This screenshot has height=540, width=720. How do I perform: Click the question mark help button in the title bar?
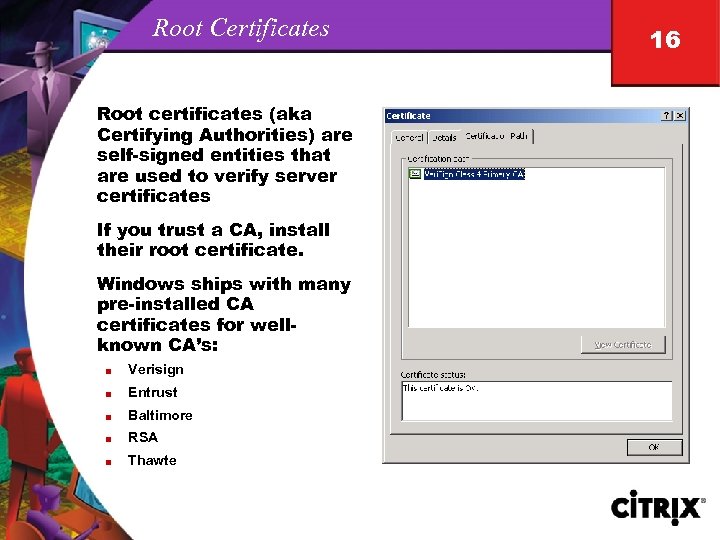pos(666,116)
